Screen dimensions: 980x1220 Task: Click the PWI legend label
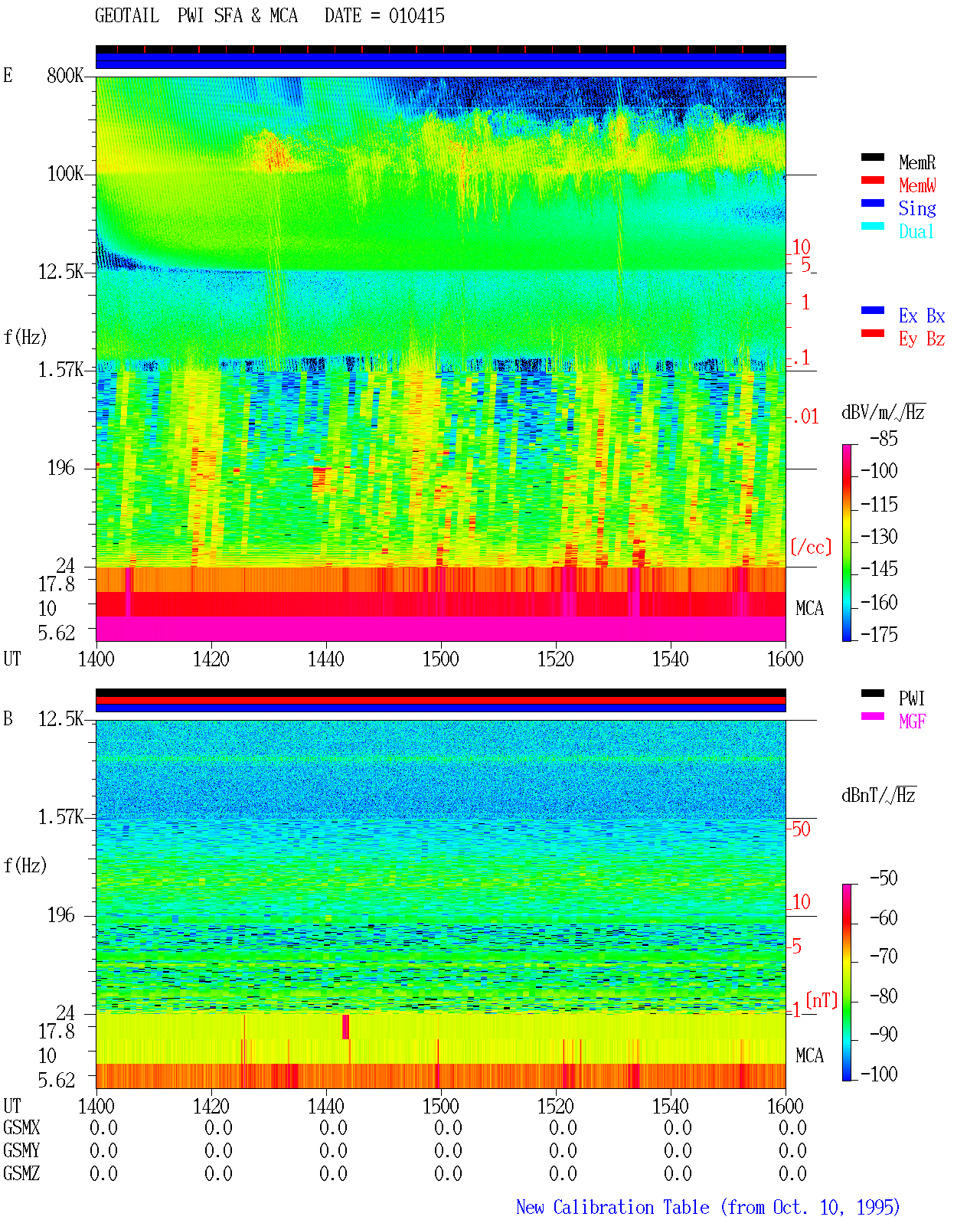point(912,698)
